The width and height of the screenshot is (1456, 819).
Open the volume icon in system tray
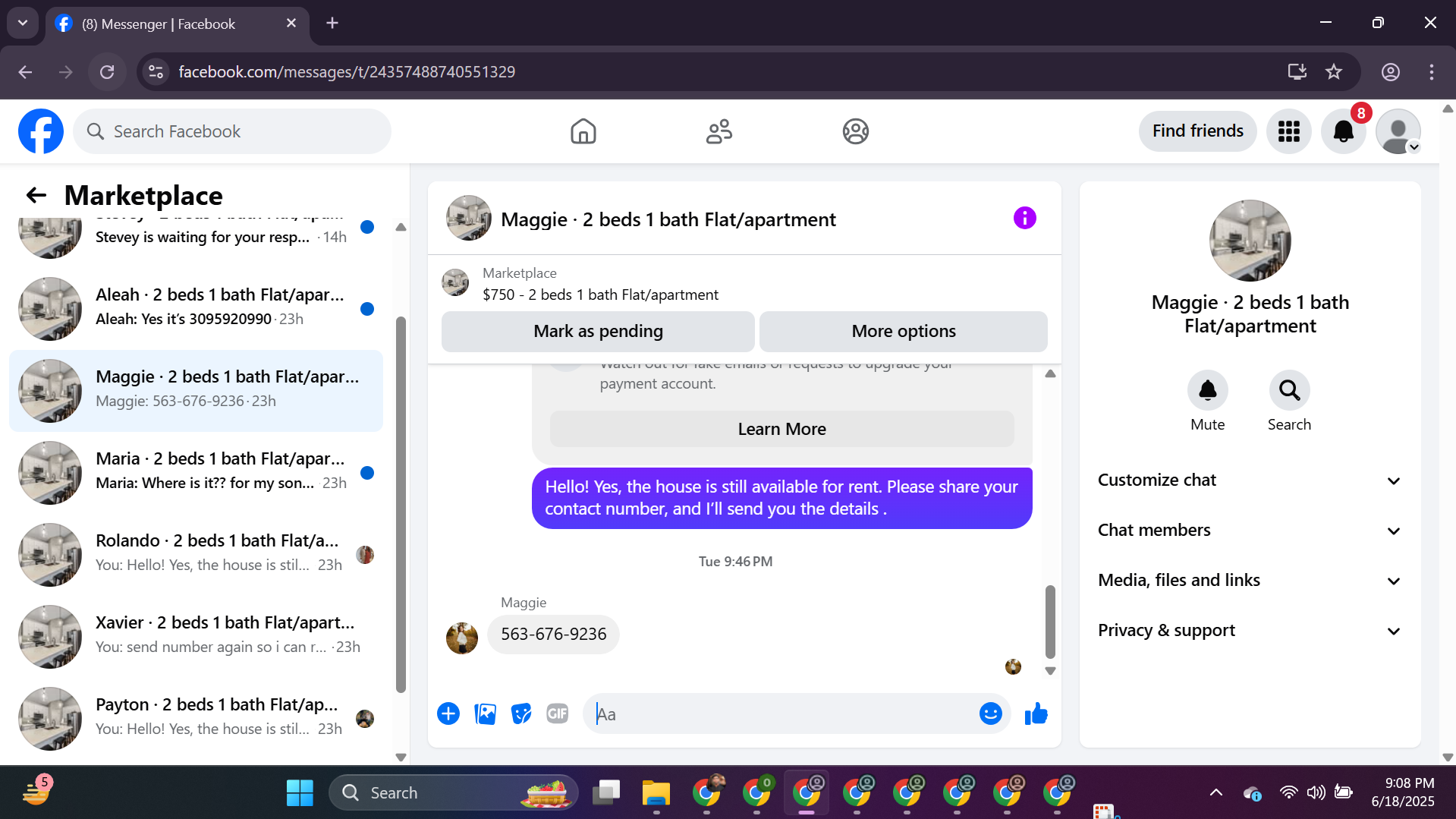1316,792
